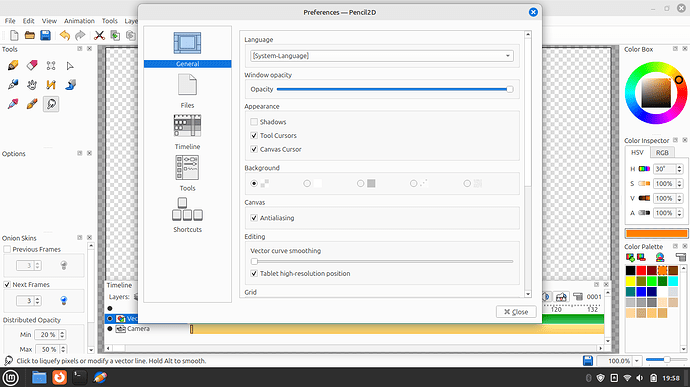Open the Animation menu
The image size is (690, 387).
pyautogui.click(x=79, y=21)
